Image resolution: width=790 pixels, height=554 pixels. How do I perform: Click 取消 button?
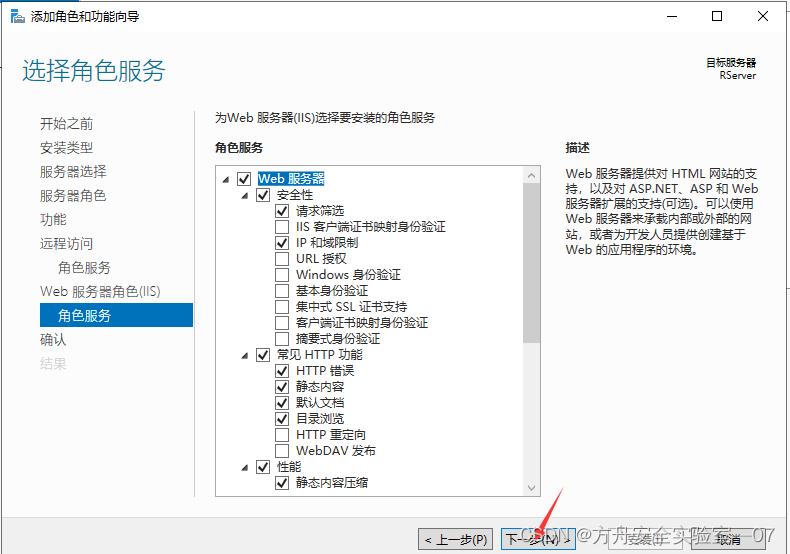[x=729, y=539]
